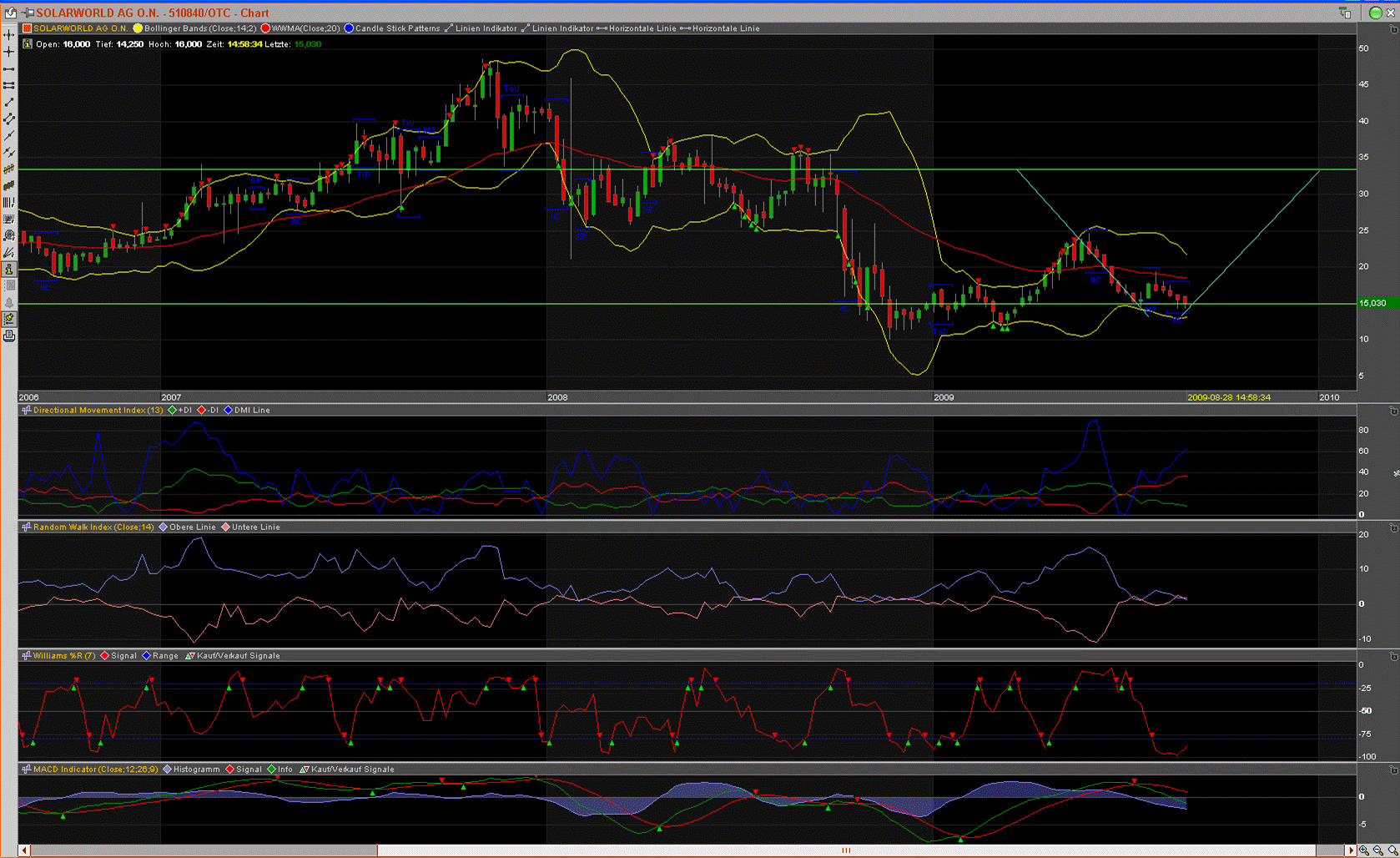Click the MACD Info legend item

pos(280,770)
